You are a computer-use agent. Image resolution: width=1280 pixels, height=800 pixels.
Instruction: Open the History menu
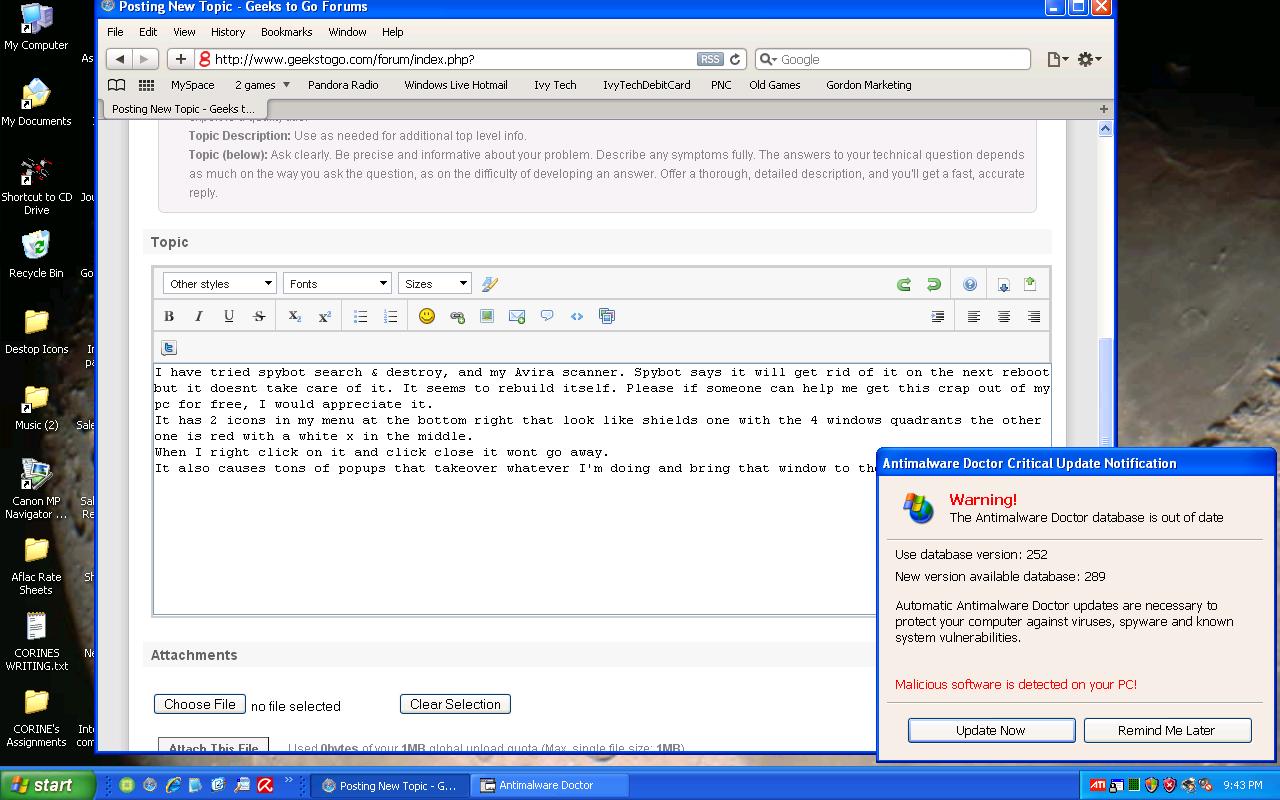coord(228,32)
